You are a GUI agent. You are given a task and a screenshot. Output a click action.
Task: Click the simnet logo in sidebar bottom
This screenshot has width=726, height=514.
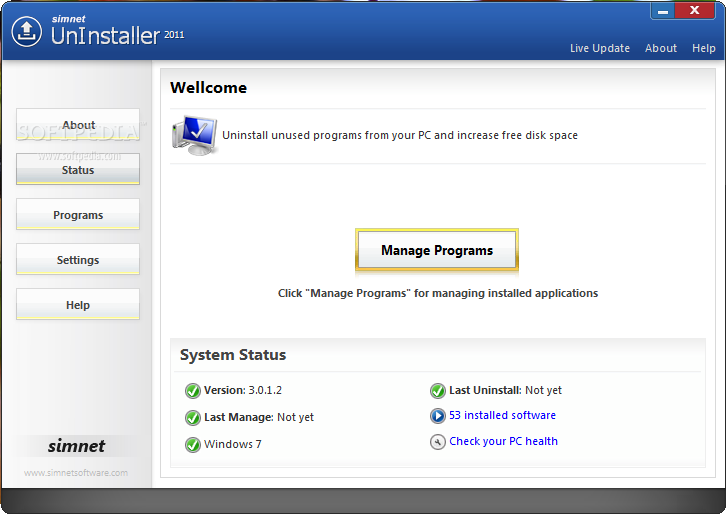click(76, 446)
